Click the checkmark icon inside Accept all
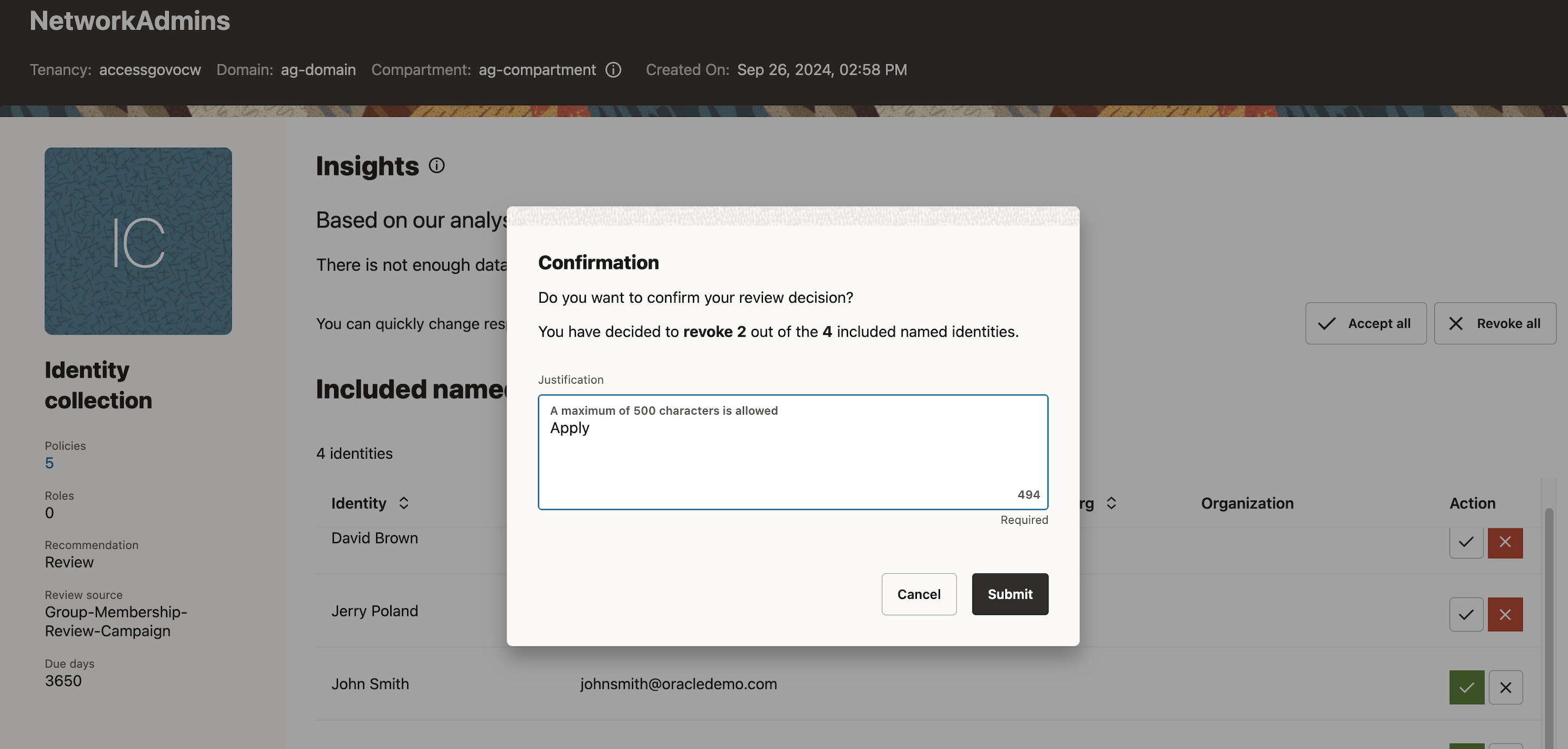The image size is (1568, 749). coord(1327,323)
